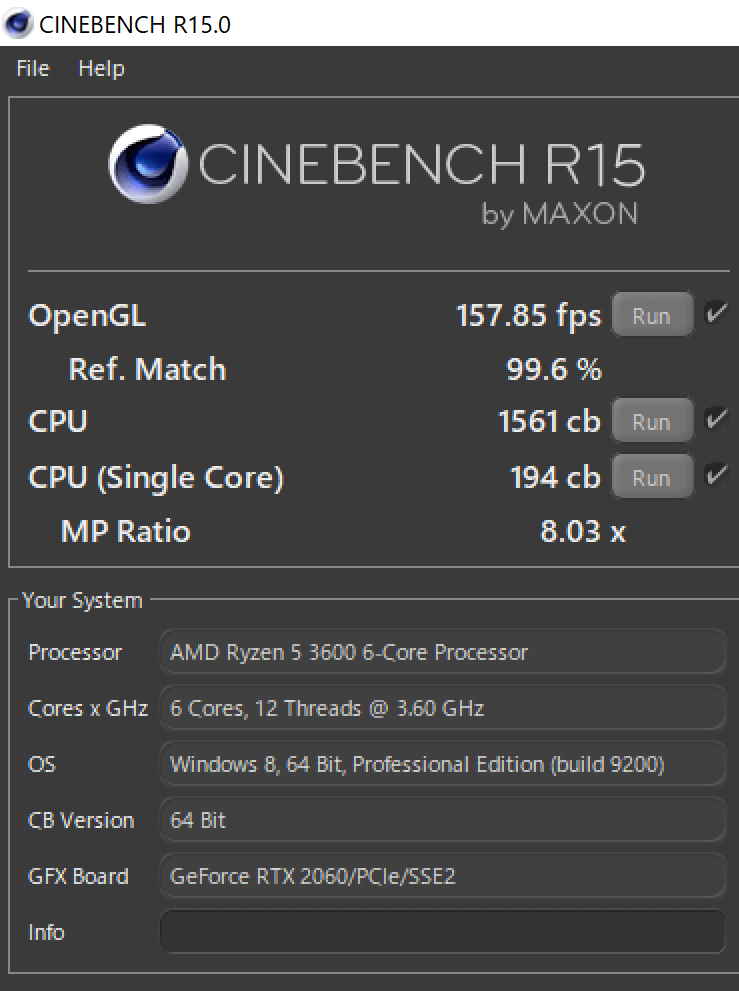Click the Cores x GHz field
Image resolution: width=739 pixels, height=991 pixels.
[x=442, y=709]
